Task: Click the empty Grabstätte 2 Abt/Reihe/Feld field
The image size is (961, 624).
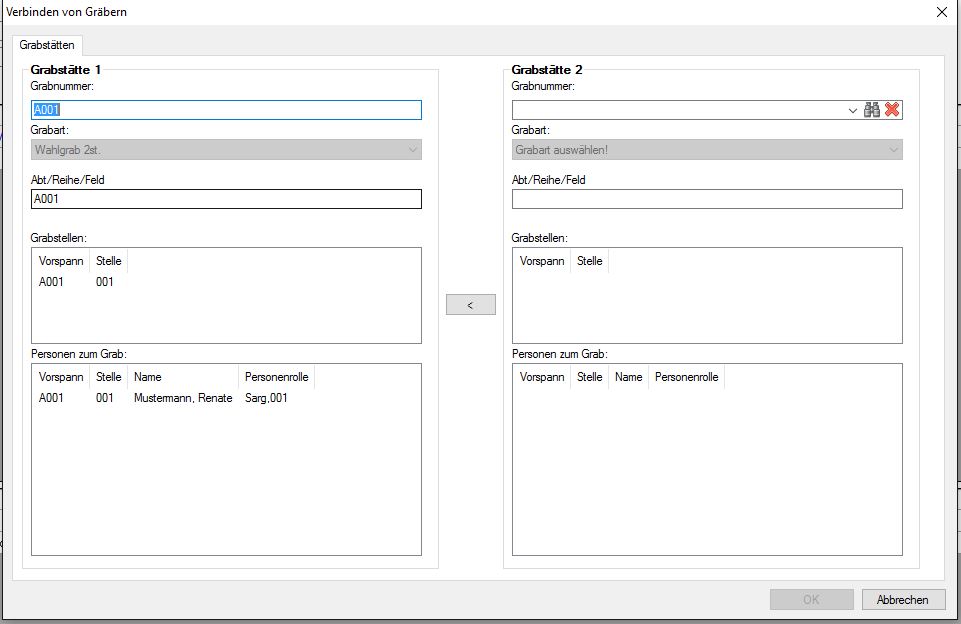Action: coord(707,199)
